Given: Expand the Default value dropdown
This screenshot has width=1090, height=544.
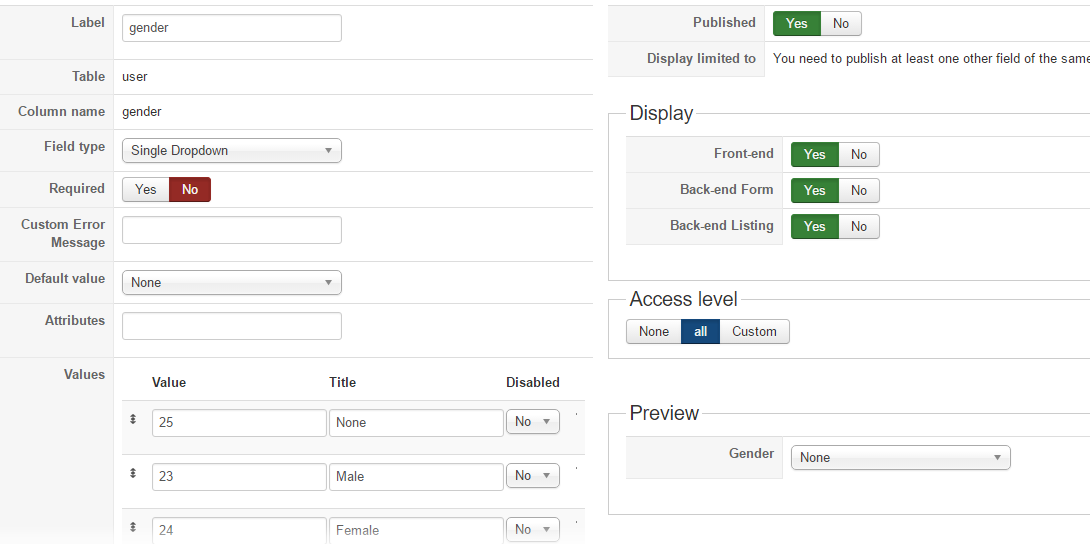Looking at the screenshot, I should click(231, 283).
